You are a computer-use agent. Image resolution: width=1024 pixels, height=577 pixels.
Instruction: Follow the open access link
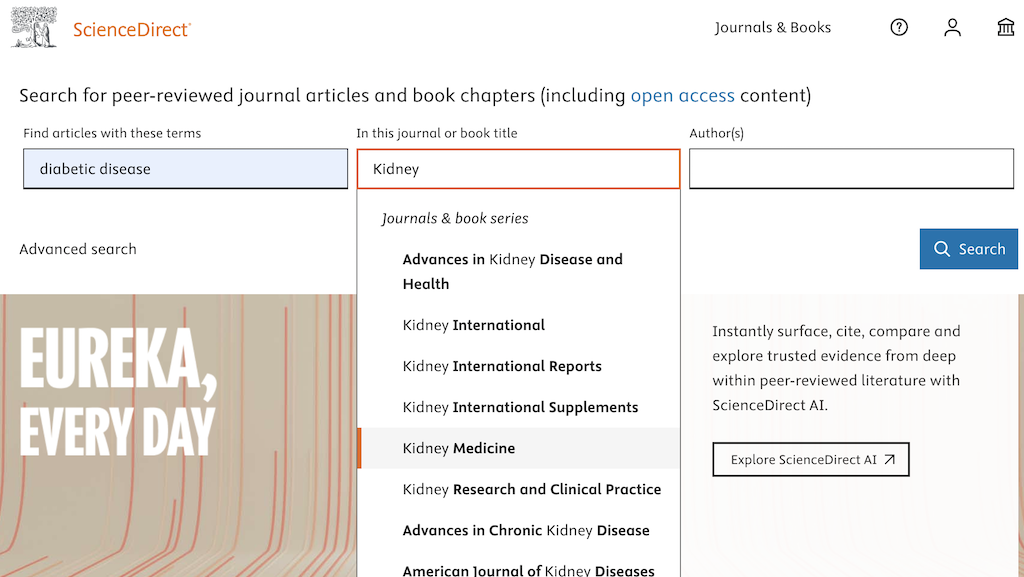click(x=682, y=96)
